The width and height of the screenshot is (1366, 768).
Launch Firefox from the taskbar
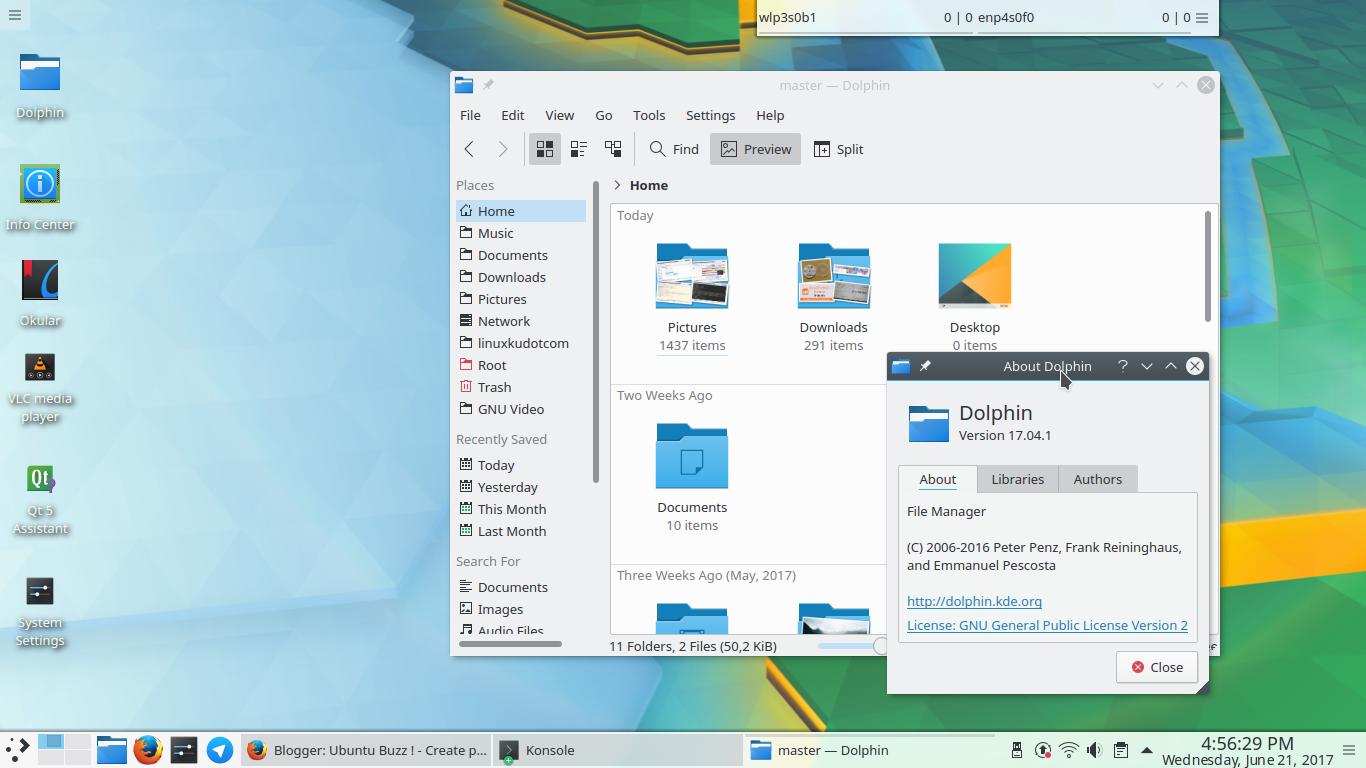tap(148, 750)
